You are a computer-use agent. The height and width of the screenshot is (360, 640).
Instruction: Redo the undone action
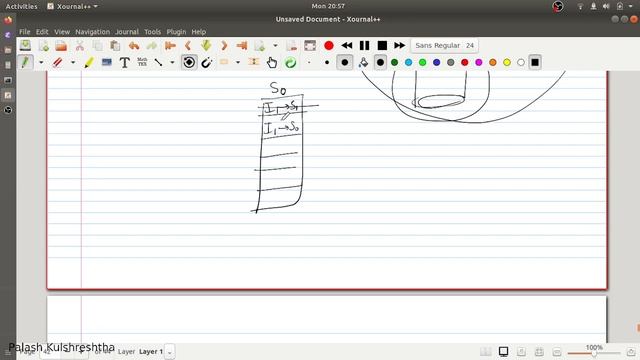coord(151,45)
